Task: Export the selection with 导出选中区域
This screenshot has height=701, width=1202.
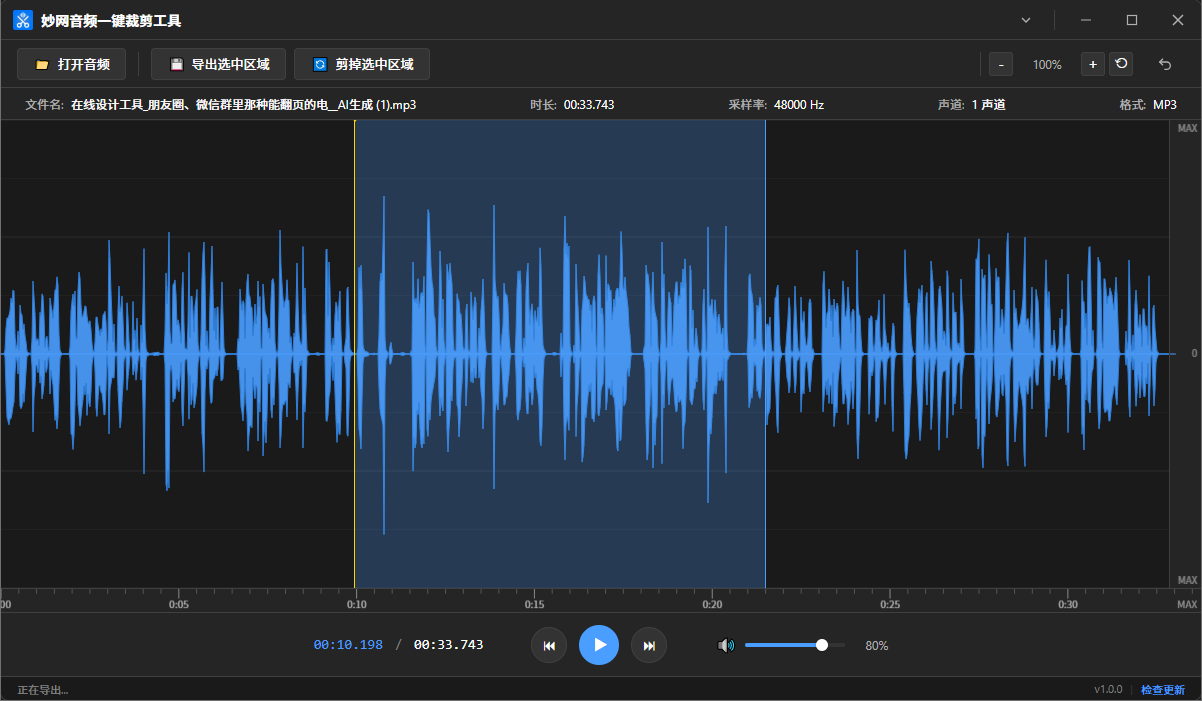Action: pyautogui.click(x=219, y=64)
